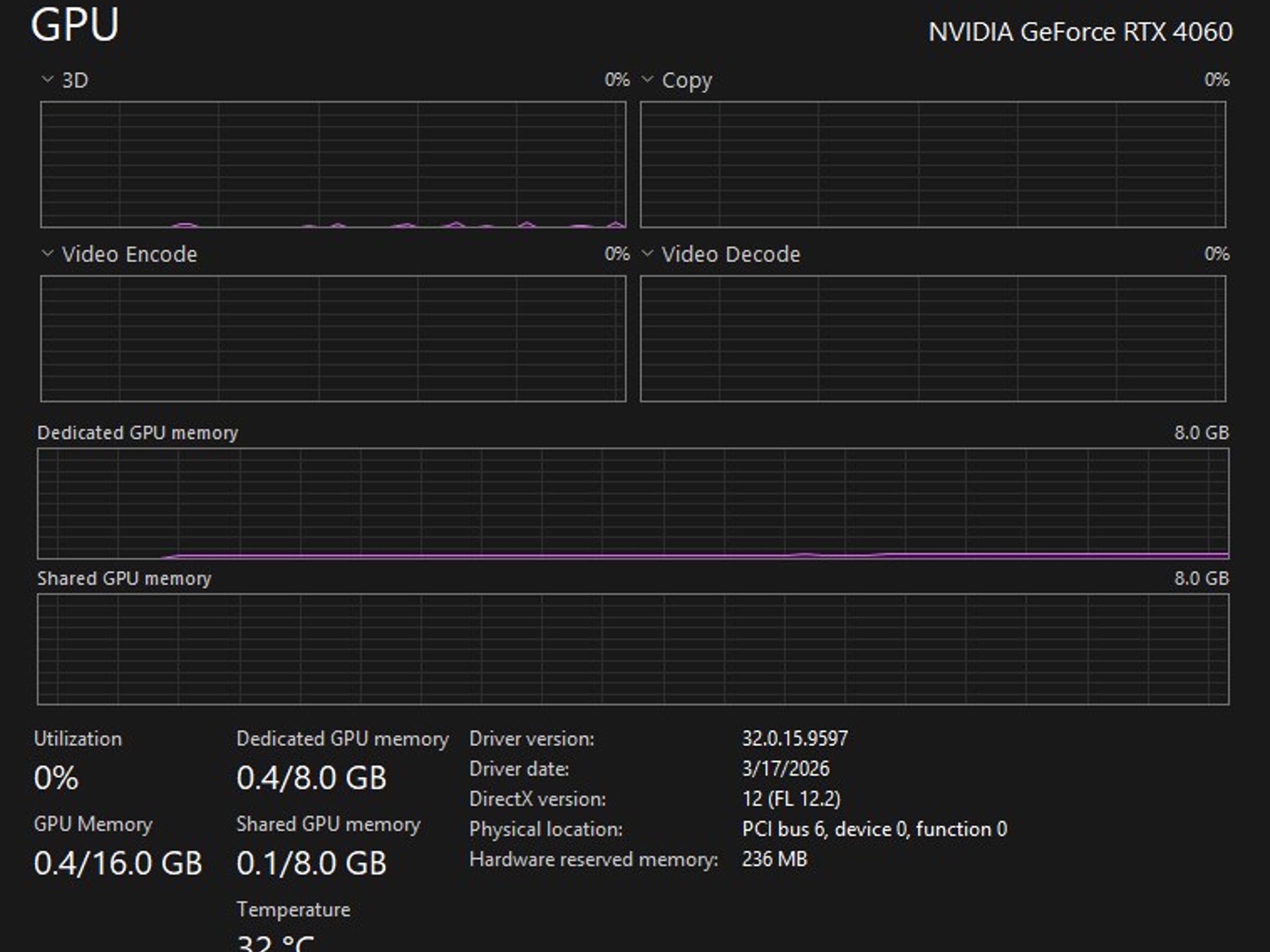Click the 0% value beside Video Decode
The width and height of the screenshot is (1270, 952).
(x=1217, y=253)
